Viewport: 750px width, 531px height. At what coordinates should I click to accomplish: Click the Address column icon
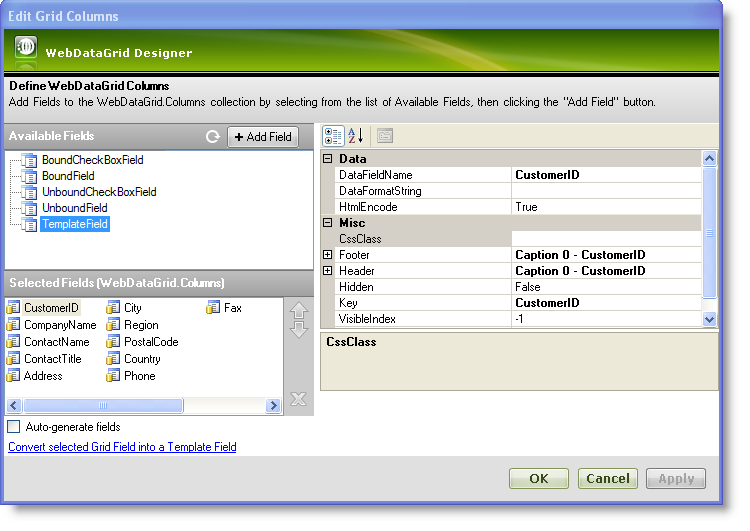pos(13,376)
